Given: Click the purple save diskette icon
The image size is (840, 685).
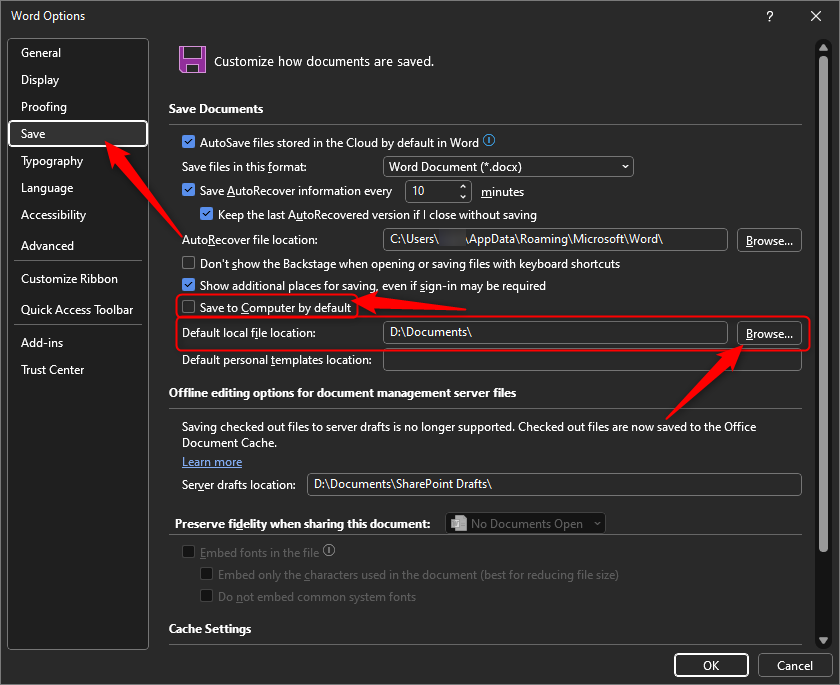Looking at the screenshot, I should [192, 60].
